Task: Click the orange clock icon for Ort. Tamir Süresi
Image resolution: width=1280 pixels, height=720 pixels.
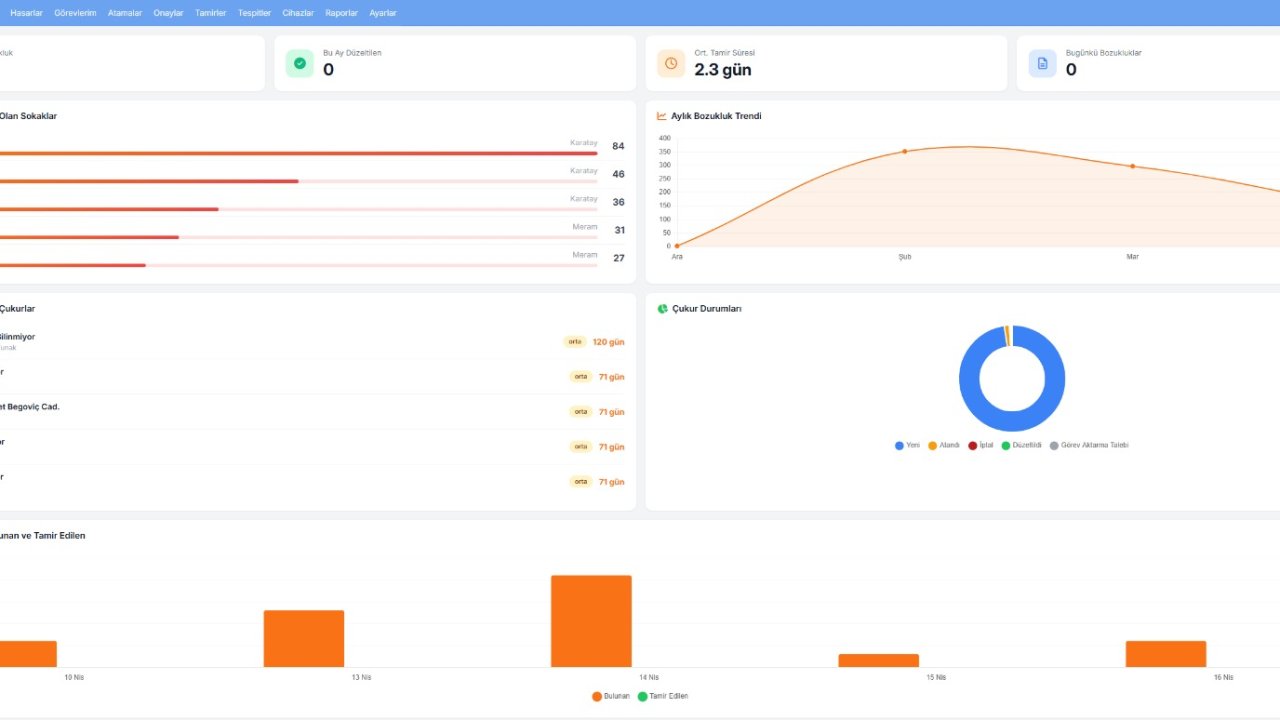Action: [x=671, y=63]
